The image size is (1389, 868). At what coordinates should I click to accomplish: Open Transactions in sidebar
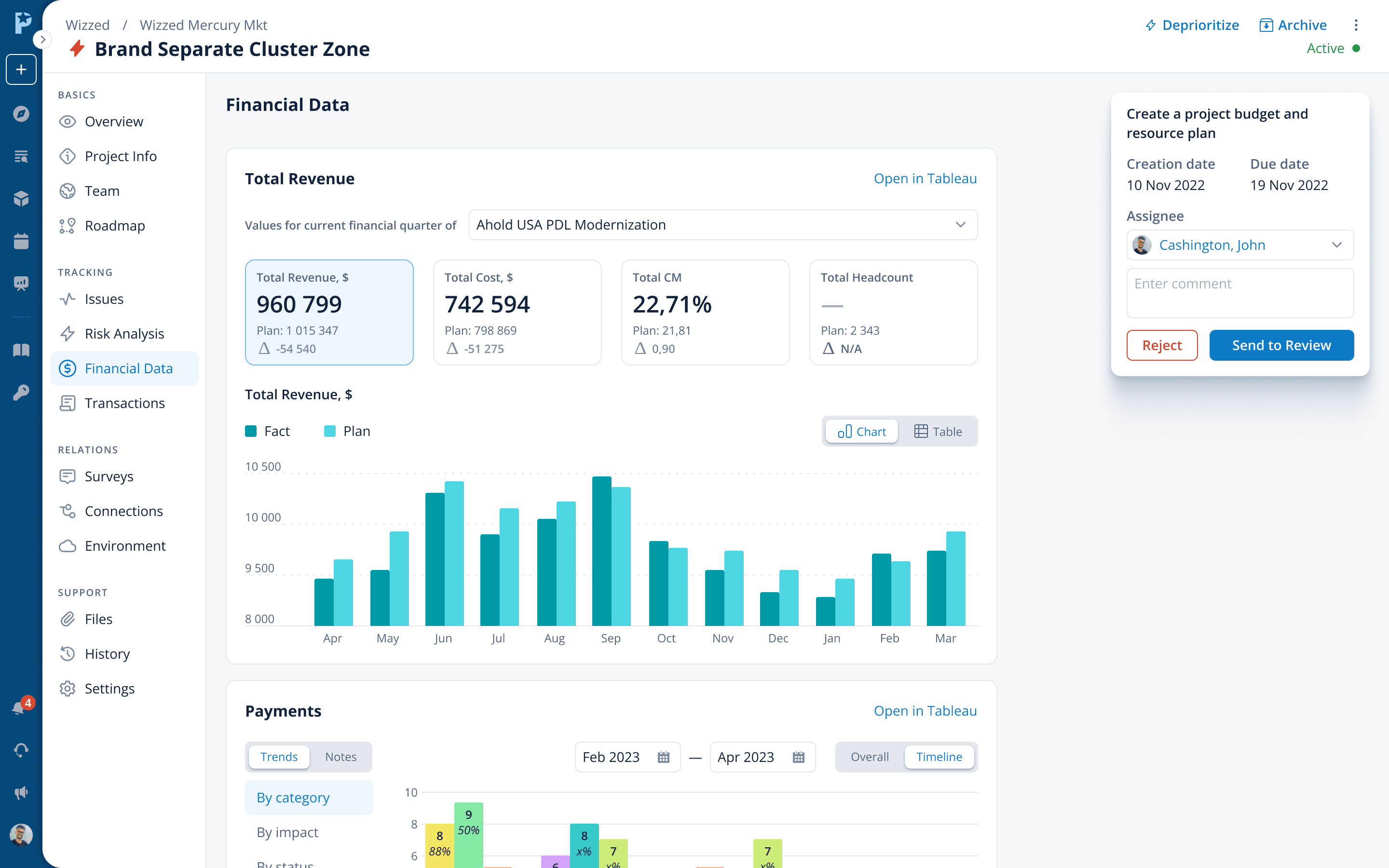click(124, 403)
